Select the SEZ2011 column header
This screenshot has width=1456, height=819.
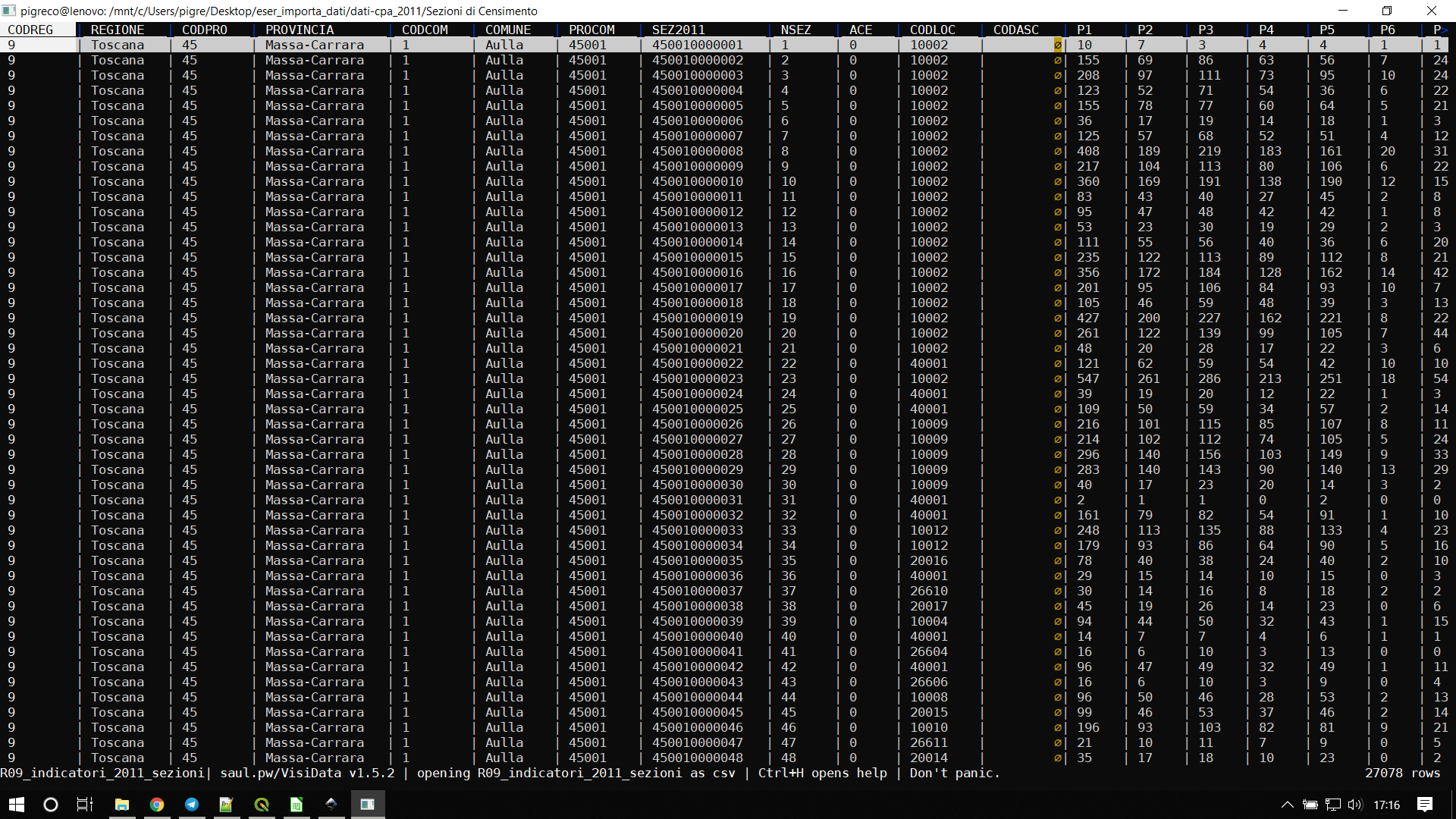679,30
